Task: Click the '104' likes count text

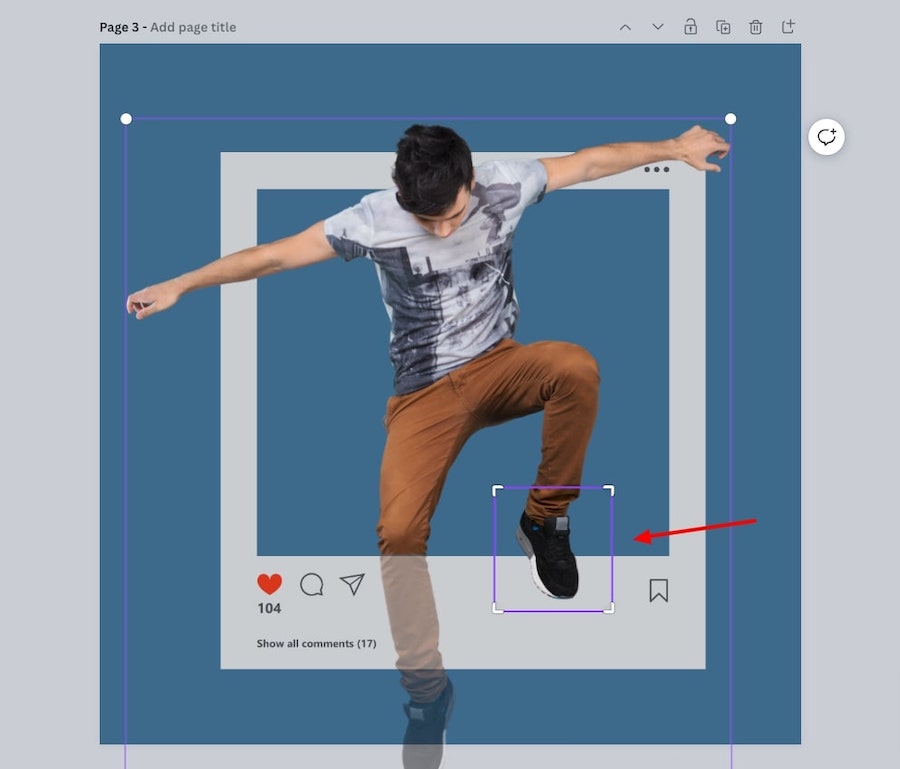Action: click(269, 608)
